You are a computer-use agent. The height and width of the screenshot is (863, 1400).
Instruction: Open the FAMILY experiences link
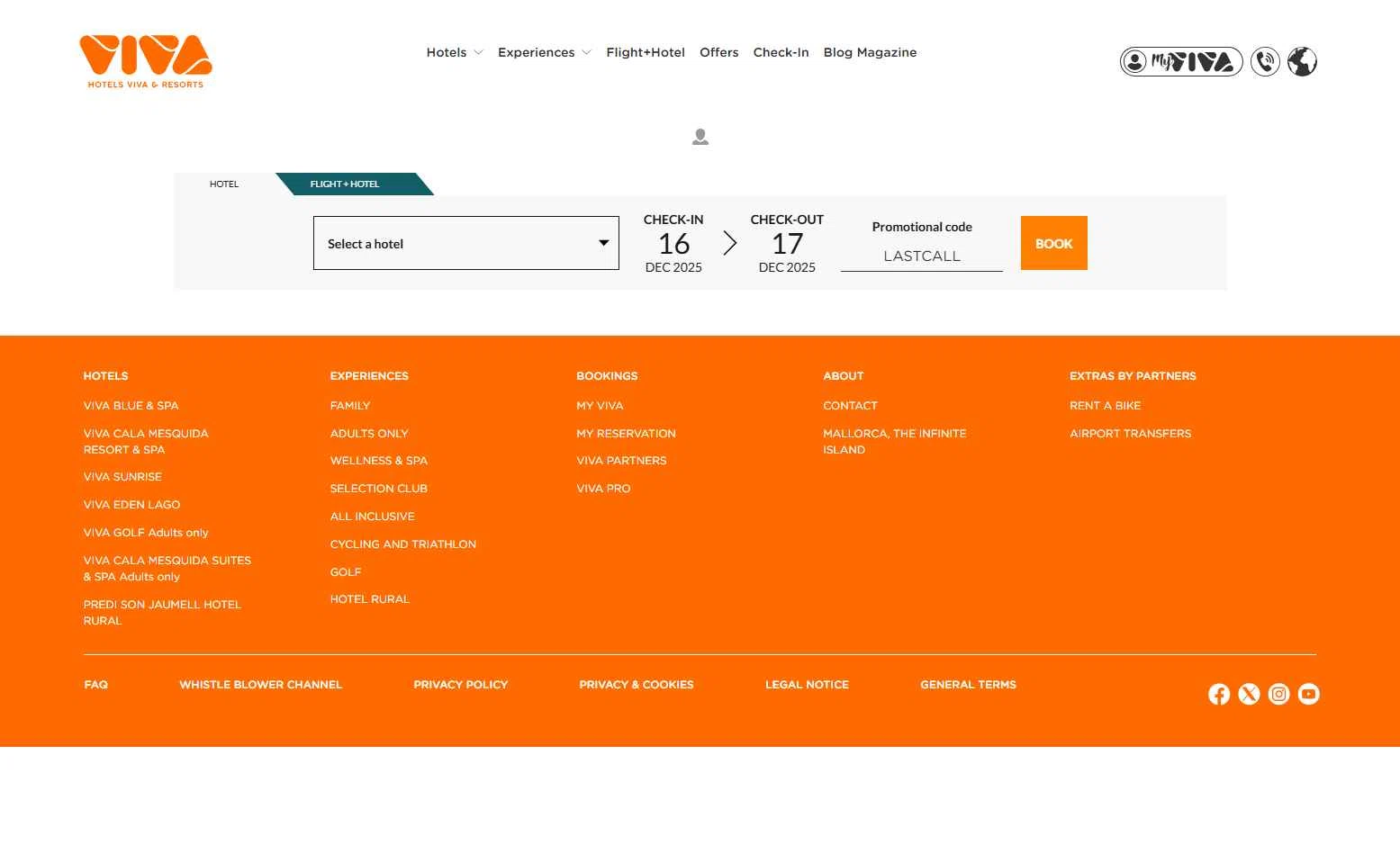click(350, 406)
